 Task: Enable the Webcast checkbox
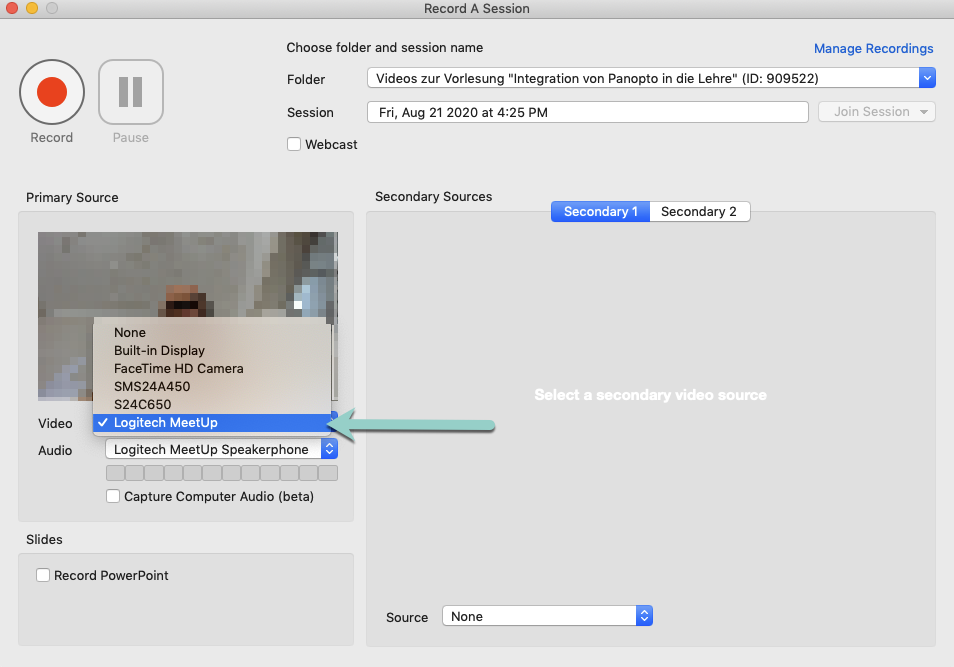click(294, 144)
